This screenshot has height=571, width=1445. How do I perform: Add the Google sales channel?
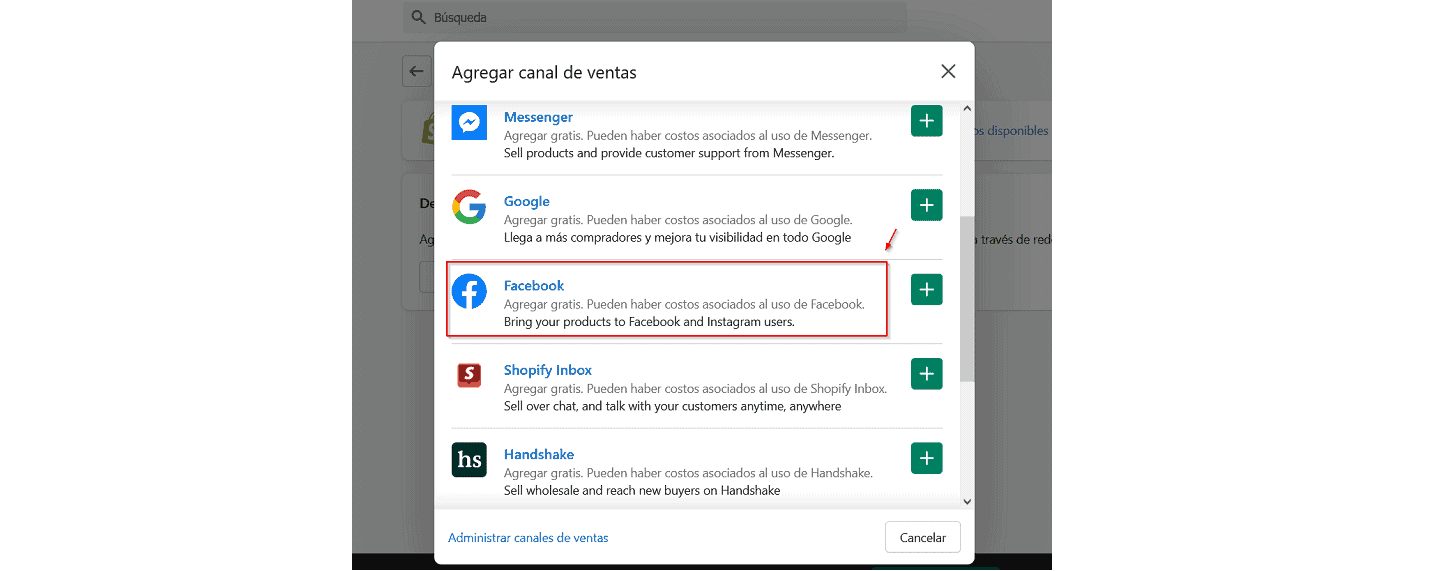[926, 205]
